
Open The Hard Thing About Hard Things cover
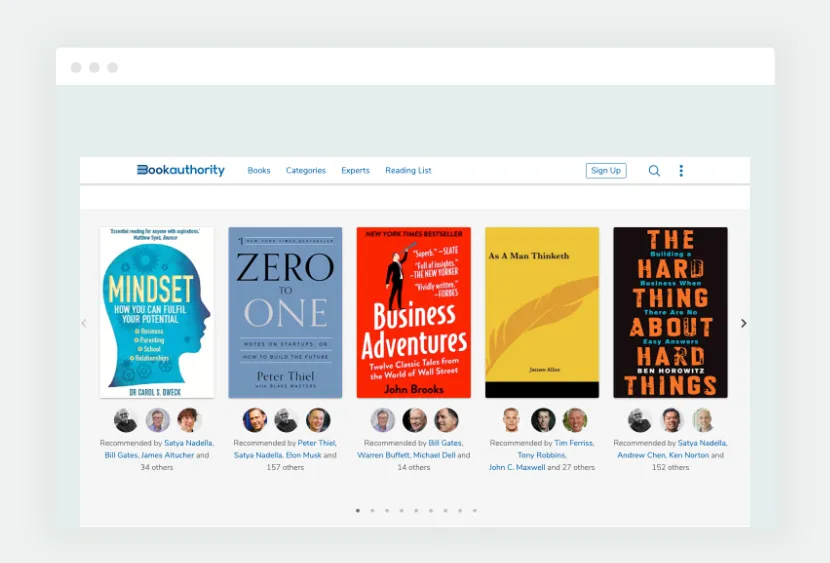pos(671,312)
